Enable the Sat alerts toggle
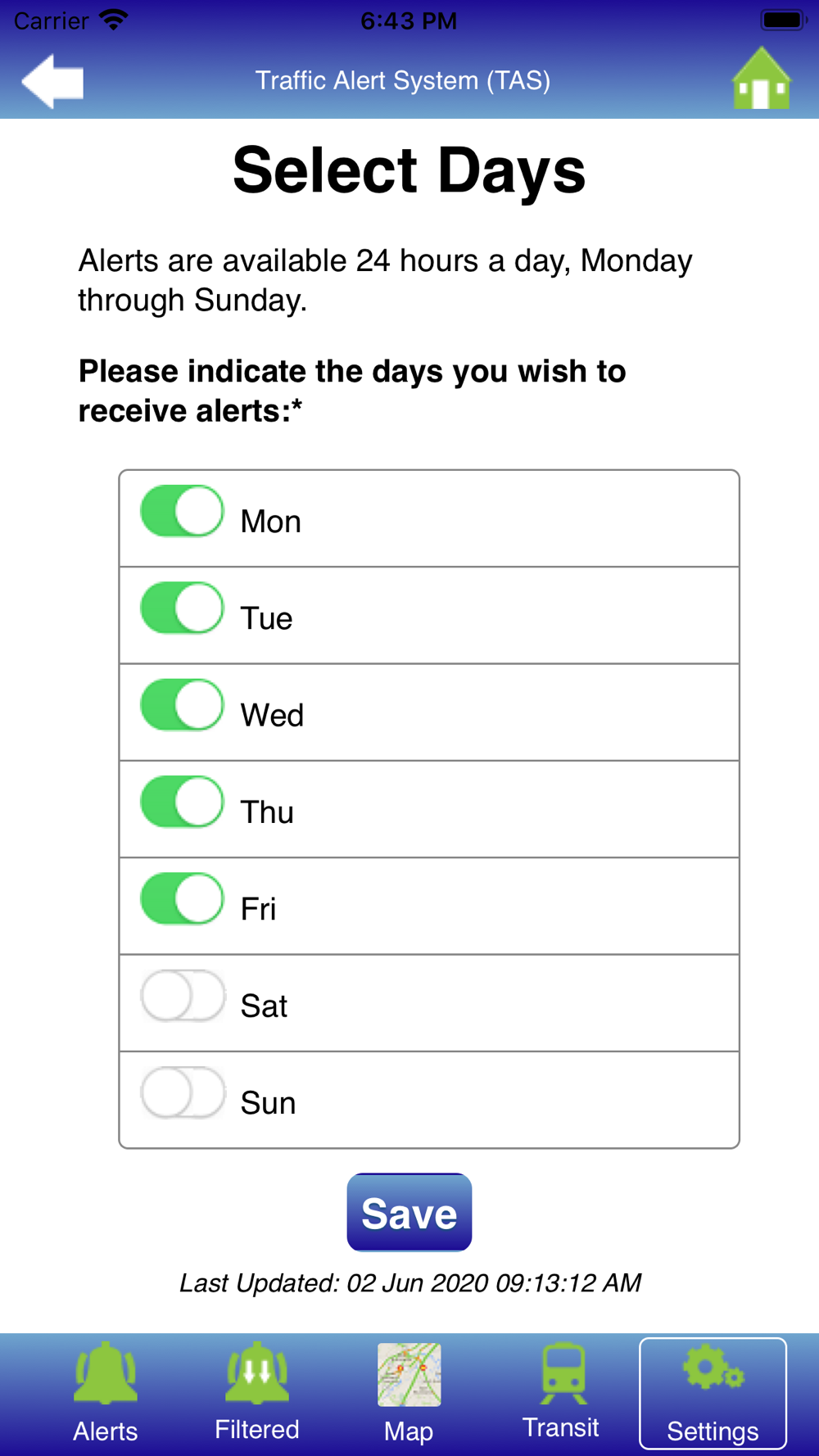This screenshot has height=1456, width=819. pos(182,996)
